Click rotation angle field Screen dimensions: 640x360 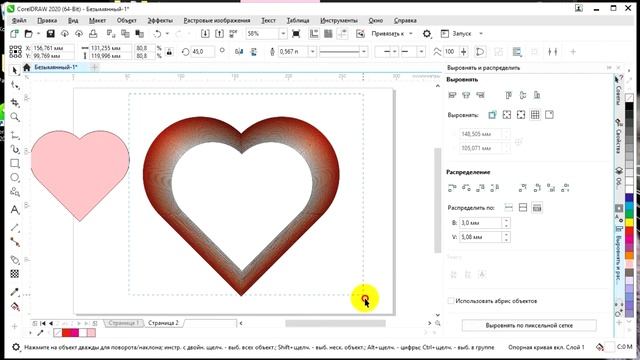(x=203, y=52)
